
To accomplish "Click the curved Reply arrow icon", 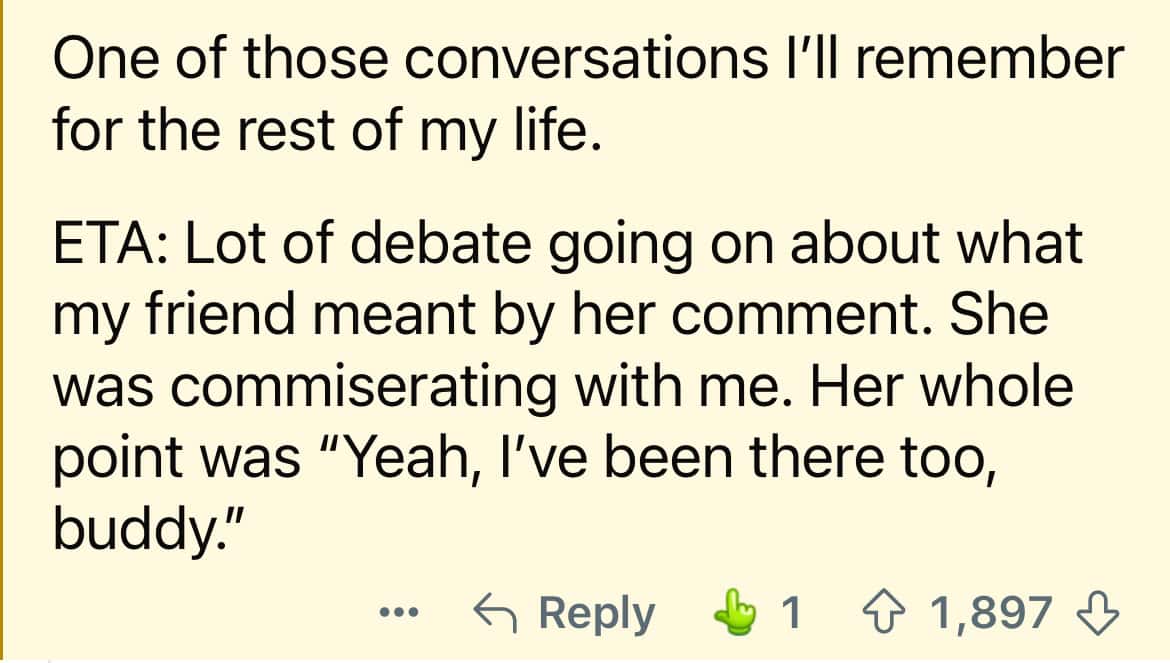I will click(x=495, y=612).
